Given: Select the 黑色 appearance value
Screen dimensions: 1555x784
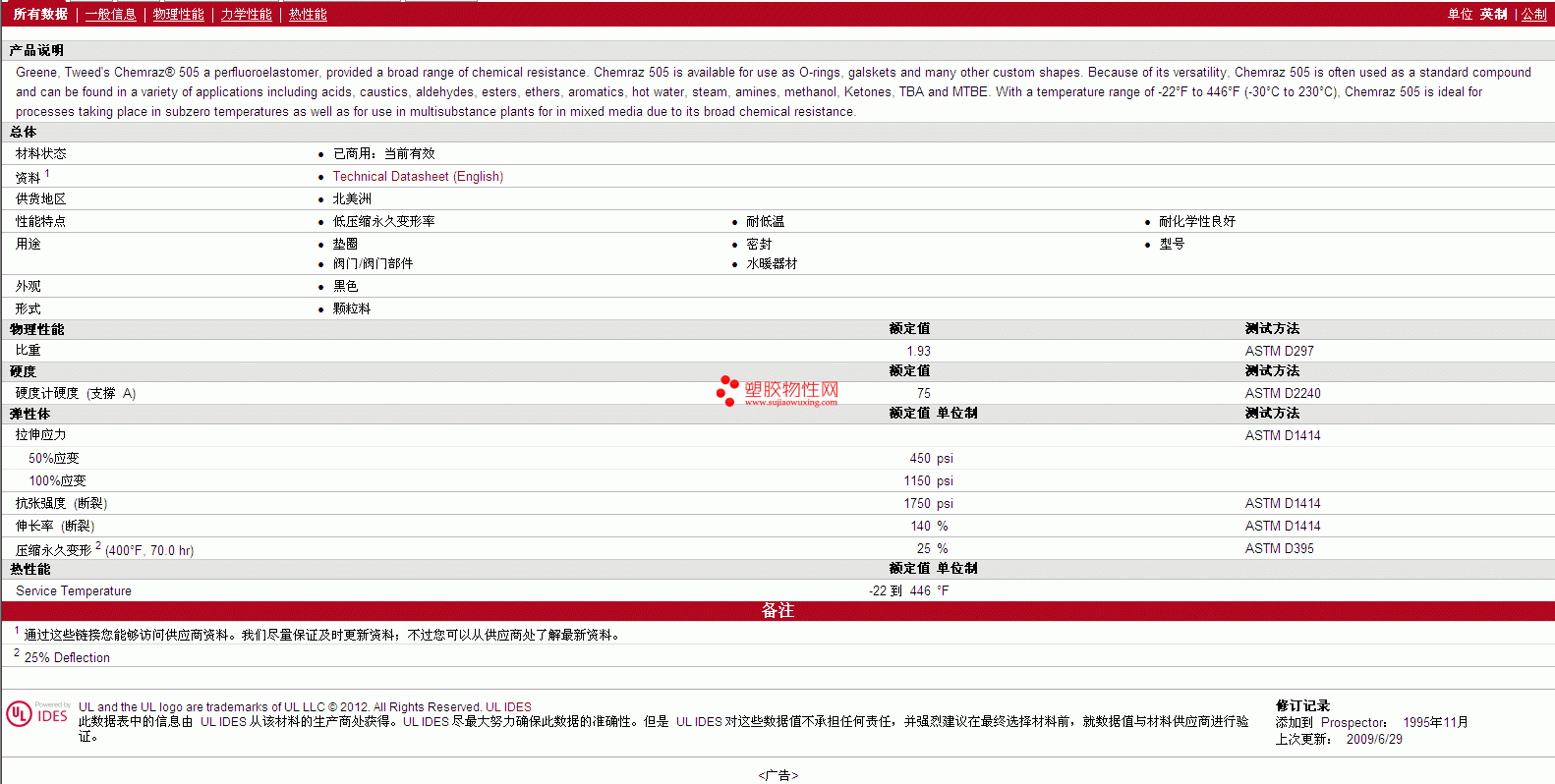Looking at the screenshot, I should pyautogui.click(x=345, y=286).
